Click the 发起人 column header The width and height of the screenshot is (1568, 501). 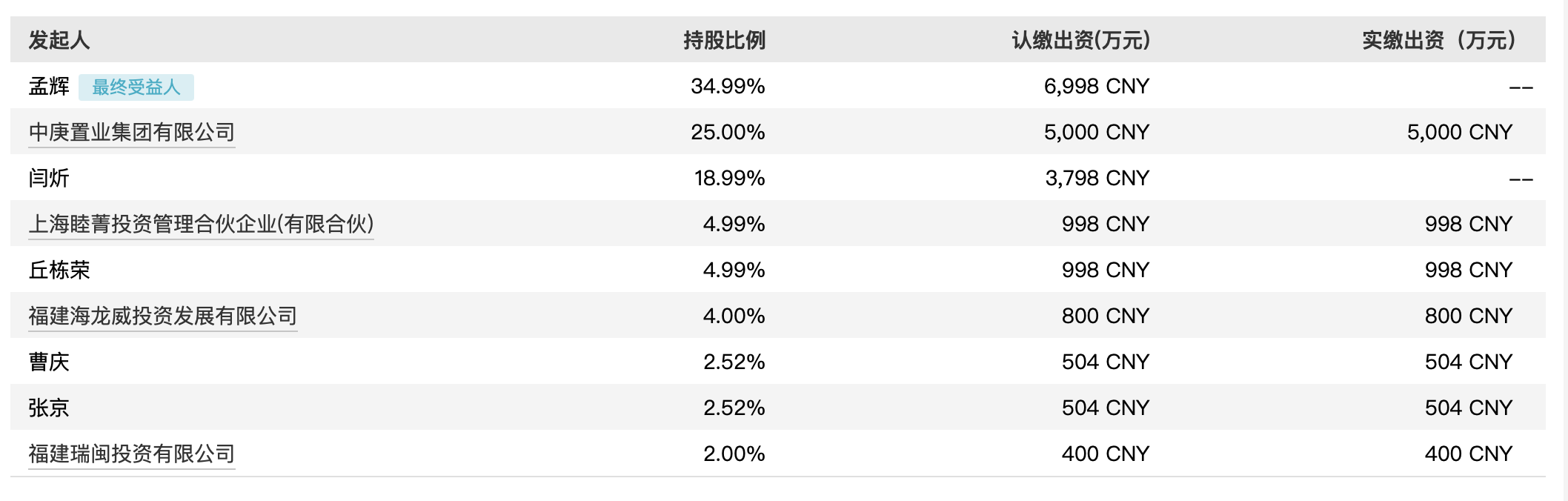[59, 40]
